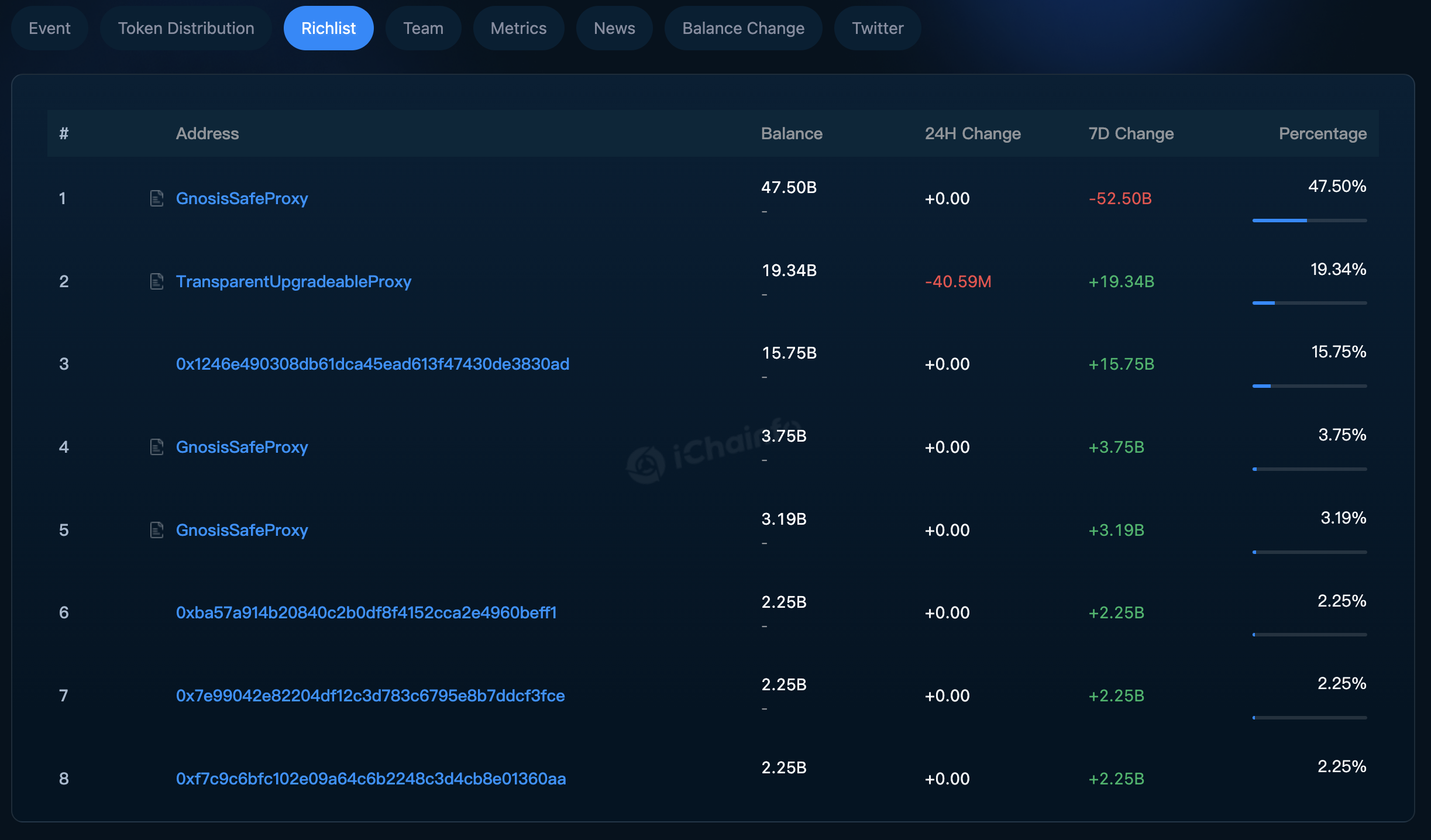Click the 19.34% percentage progress bar
The height and width of the screenshot is (840, 1431).
pyautogui.click(x=1309, y=303)
